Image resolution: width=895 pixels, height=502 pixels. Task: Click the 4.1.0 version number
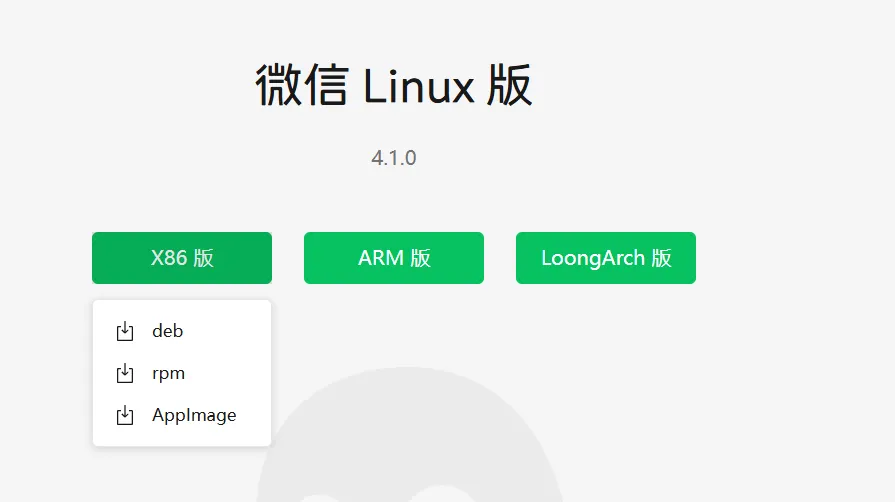tap(394, 158)
